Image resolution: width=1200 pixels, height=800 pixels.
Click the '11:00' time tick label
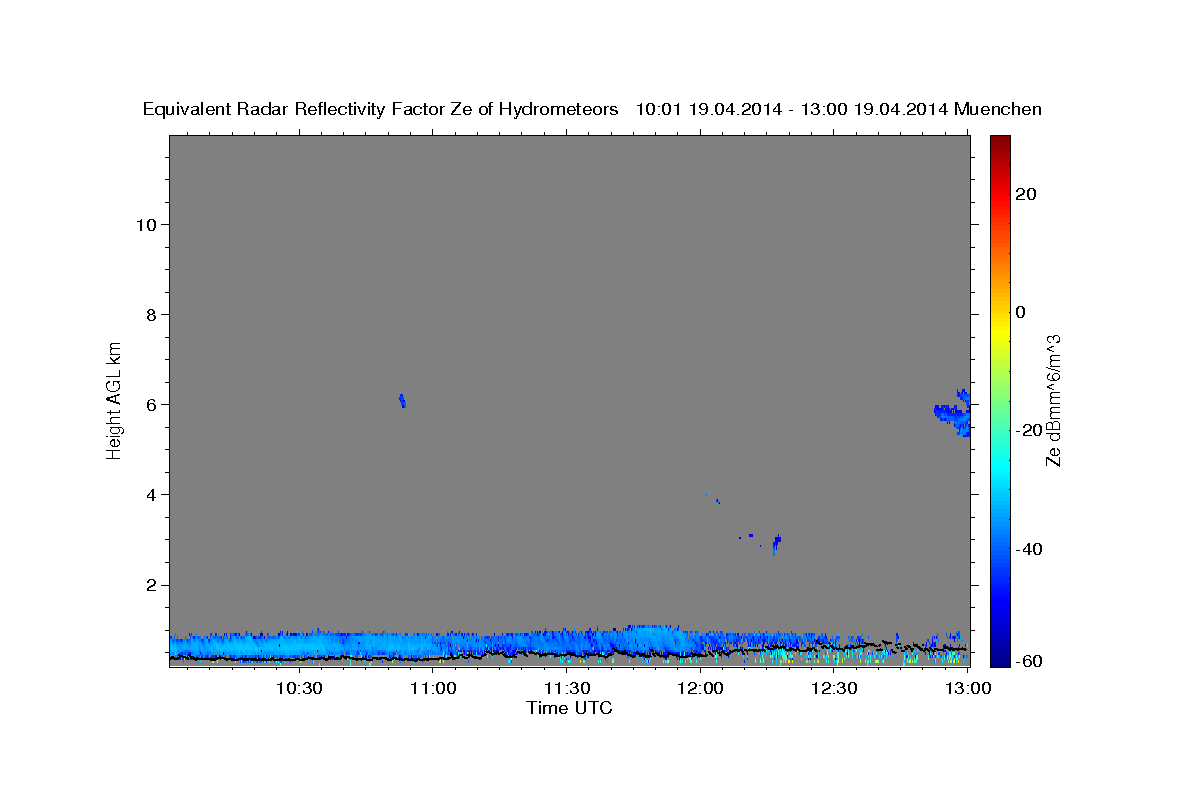(x=433, y=688)
